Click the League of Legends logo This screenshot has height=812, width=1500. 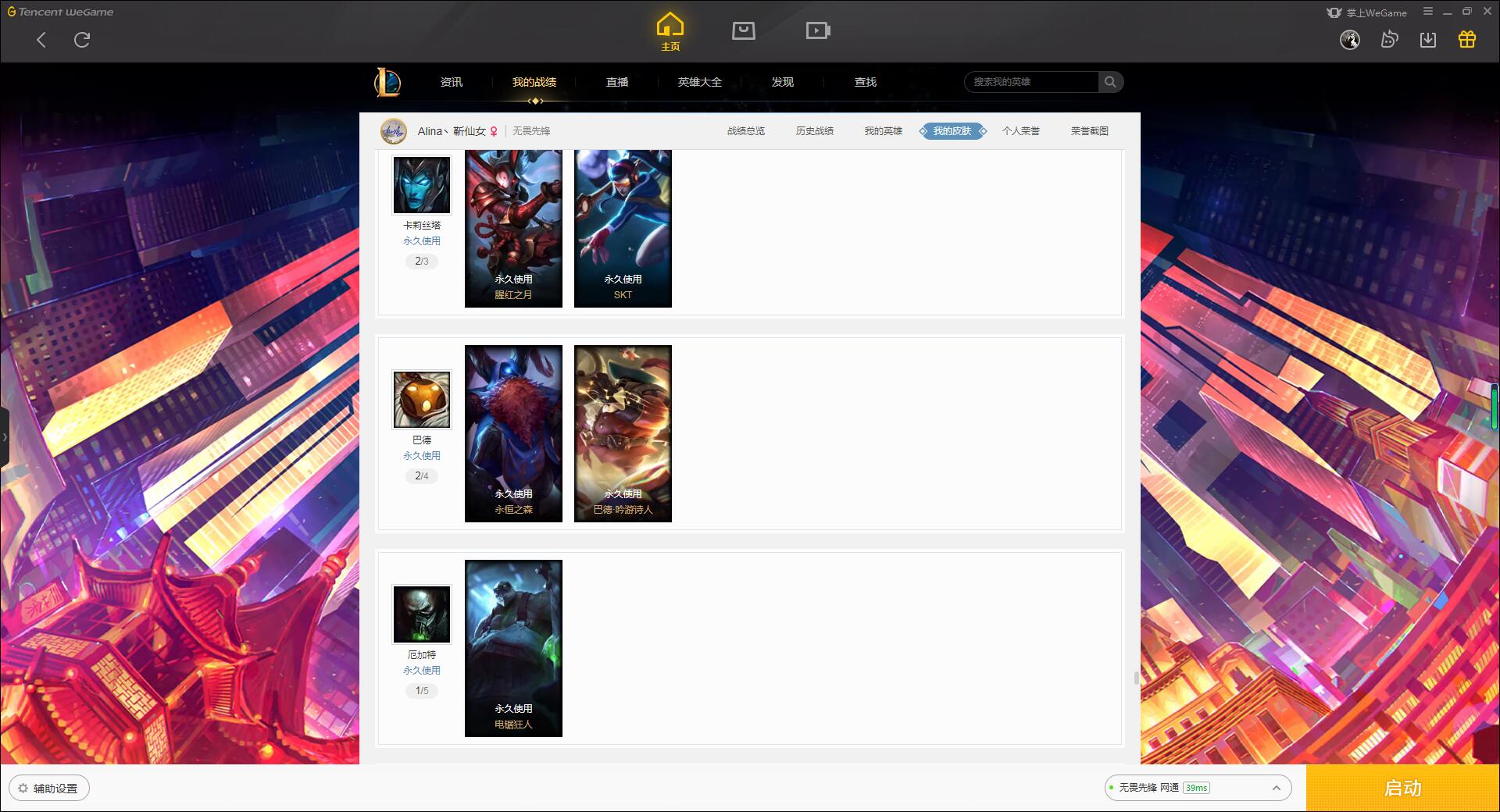[x=387, y=82]
